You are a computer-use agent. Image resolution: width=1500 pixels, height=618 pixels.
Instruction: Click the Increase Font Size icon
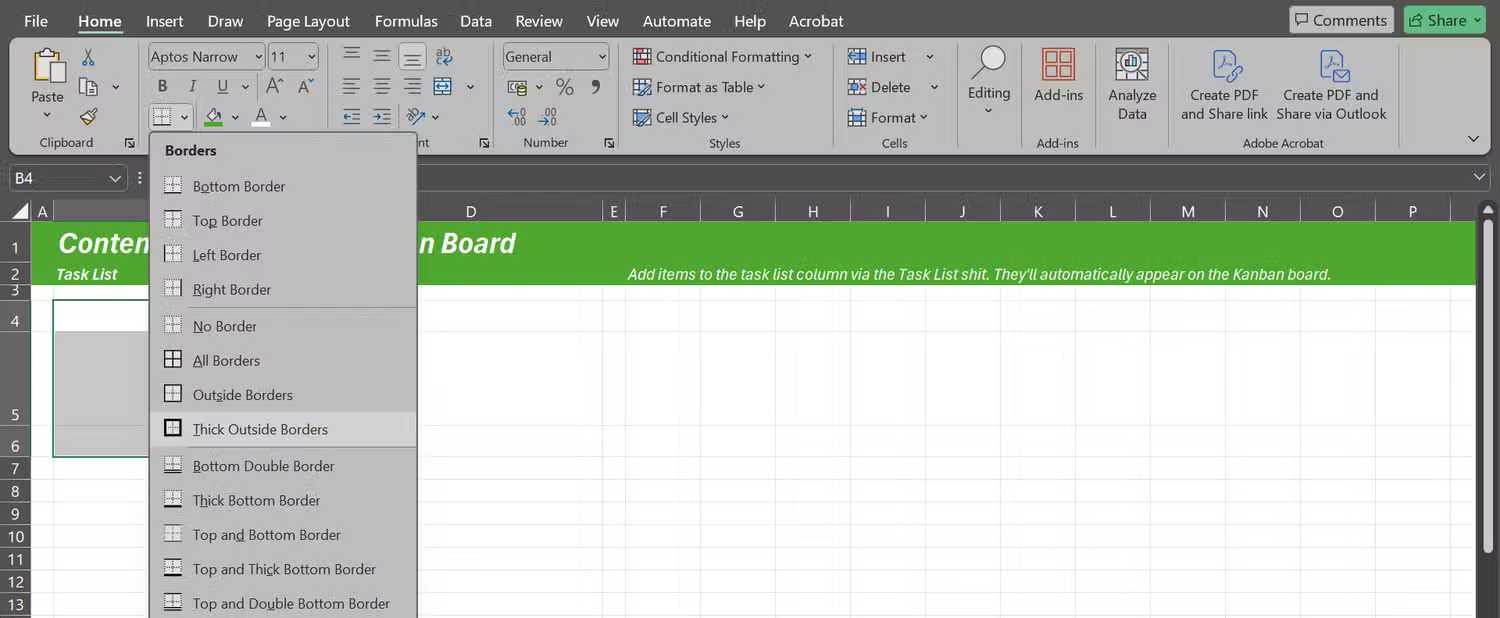274,86
